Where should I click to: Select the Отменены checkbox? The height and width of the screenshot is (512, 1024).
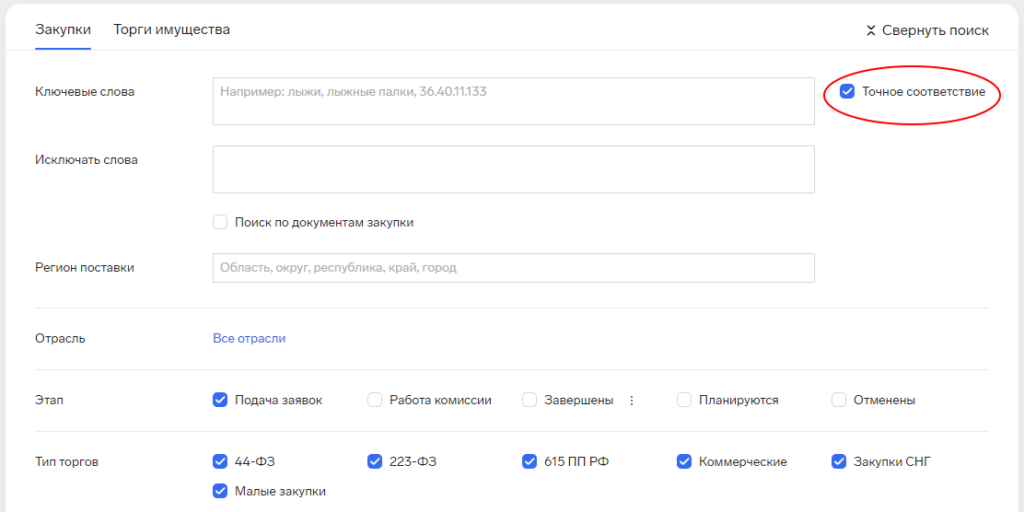(x=840, y=400)
